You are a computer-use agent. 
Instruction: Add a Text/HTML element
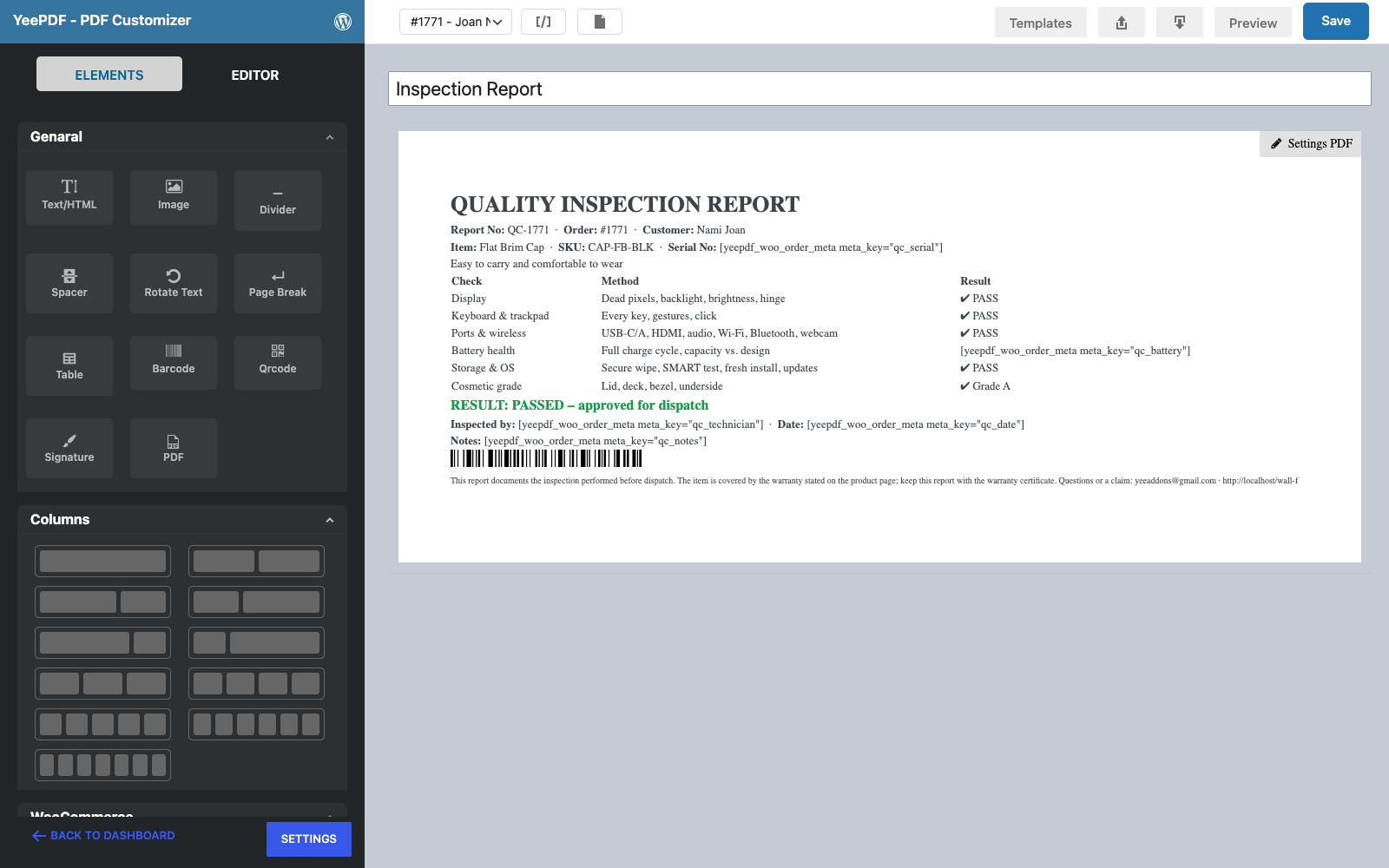69,198
